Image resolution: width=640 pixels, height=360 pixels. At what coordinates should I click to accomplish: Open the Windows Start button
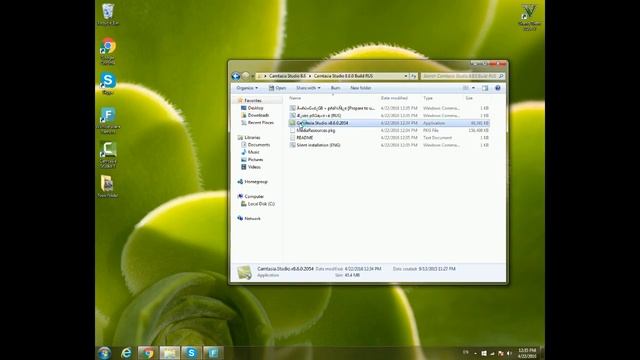coord(104,353)
